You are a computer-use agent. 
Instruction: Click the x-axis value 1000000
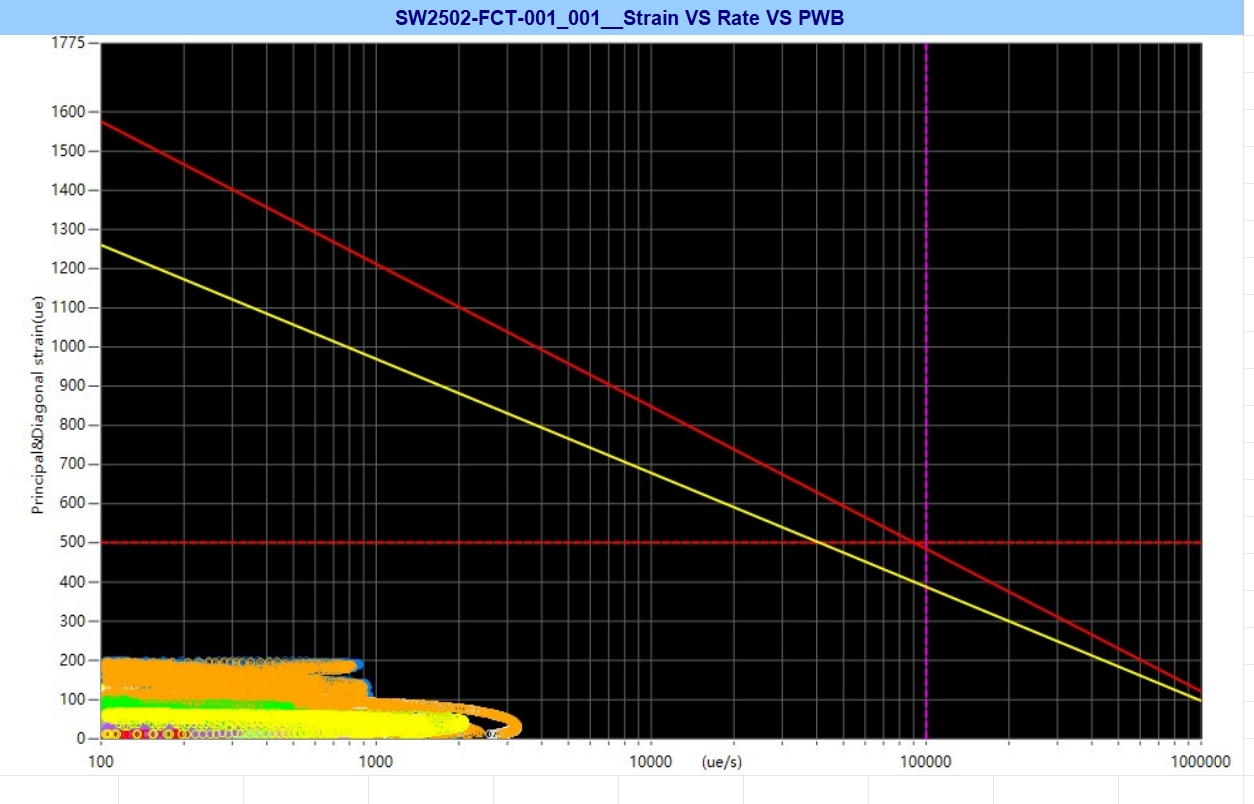click(1199, 762)
